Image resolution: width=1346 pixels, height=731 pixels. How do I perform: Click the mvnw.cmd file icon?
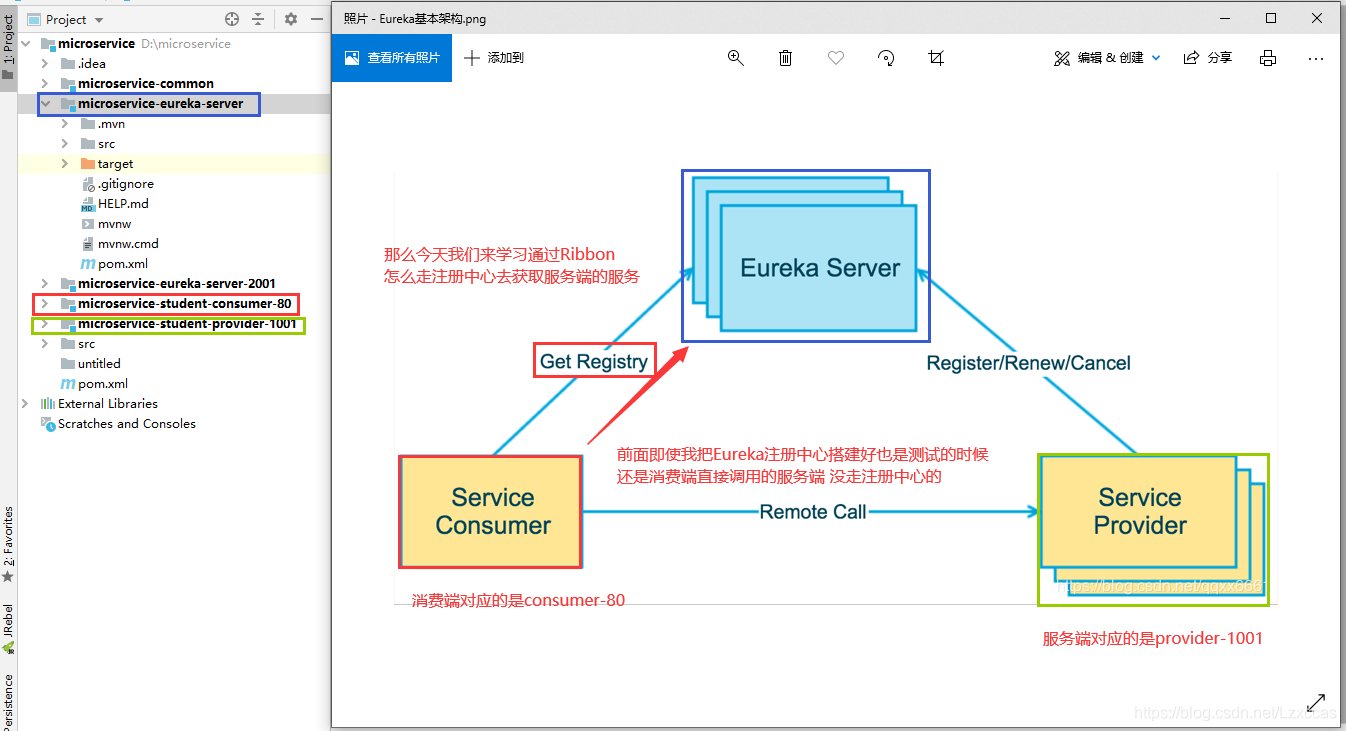coord(88,244)
